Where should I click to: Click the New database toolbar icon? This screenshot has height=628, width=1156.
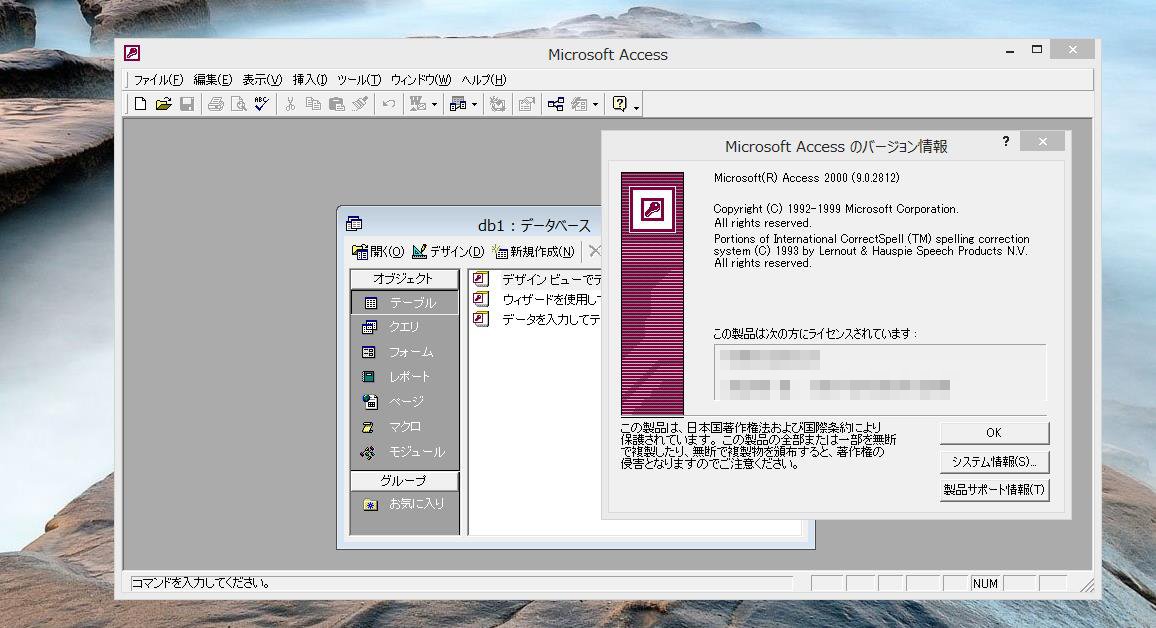[x=140, y=104]
